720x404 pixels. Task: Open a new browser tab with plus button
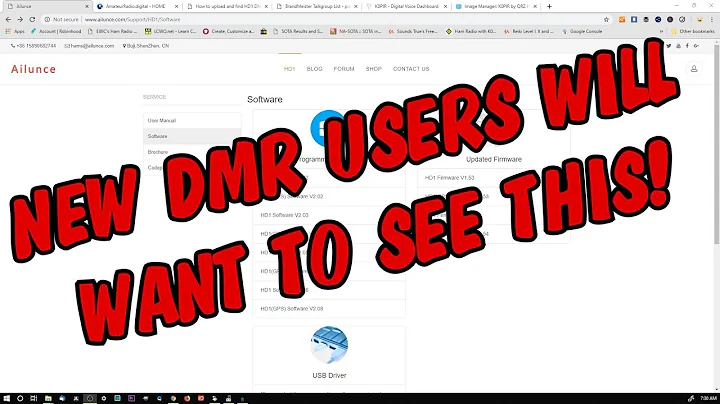click(549, 6)
